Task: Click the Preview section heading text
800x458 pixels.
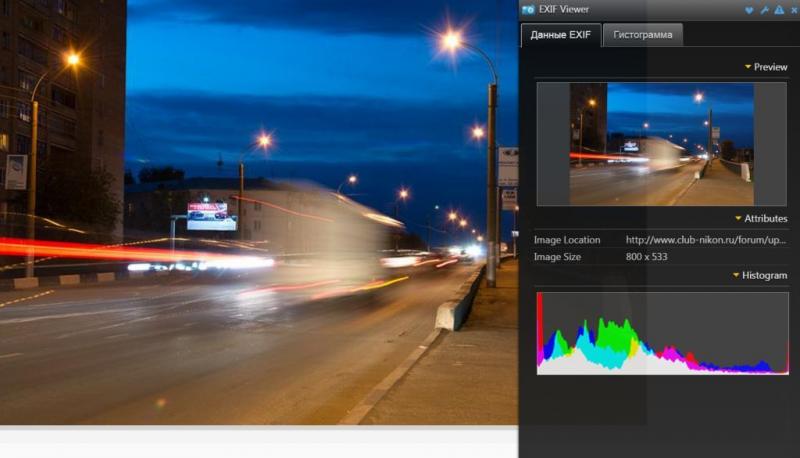Action: (x=770, y=67)
